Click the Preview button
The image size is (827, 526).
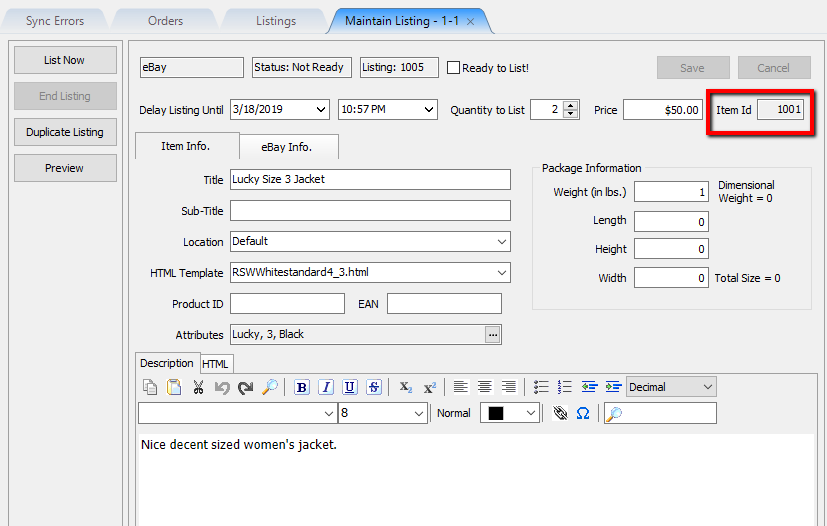(65, 168)
